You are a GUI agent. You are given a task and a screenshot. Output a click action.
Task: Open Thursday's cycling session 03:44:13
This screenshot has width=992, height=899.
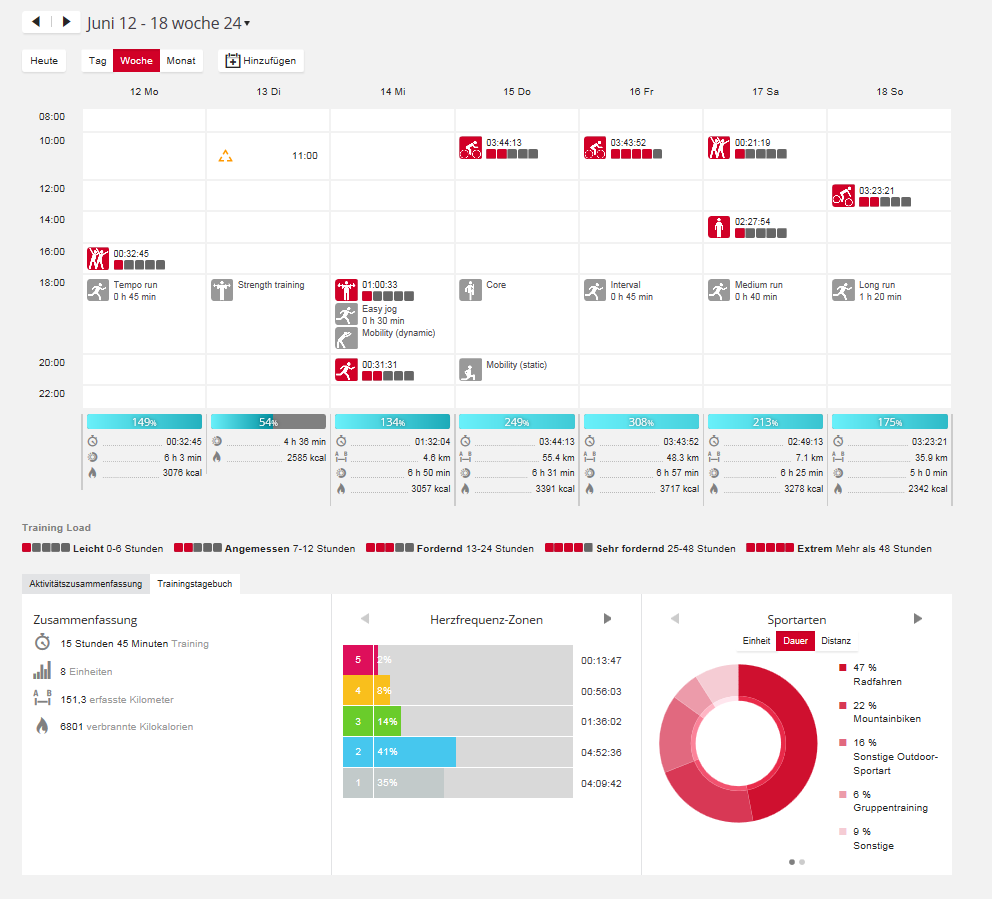(x=470, y=148)
